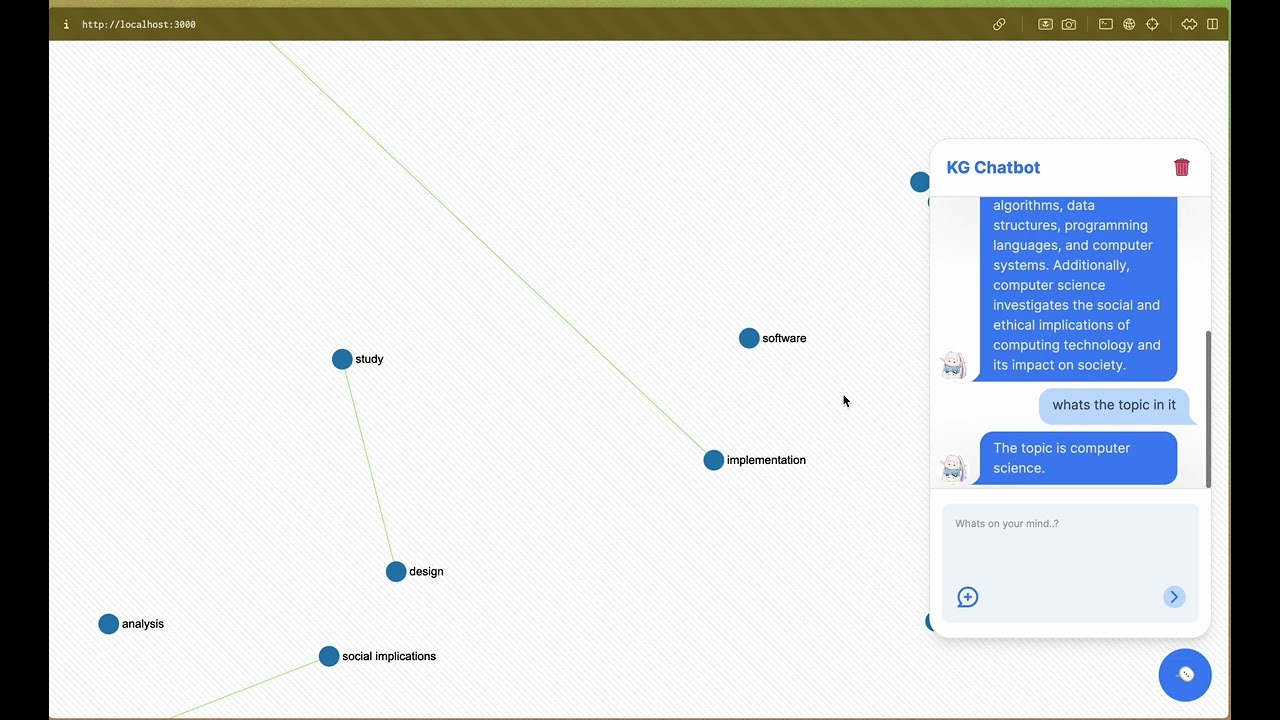Select the 'analysis' graph node

(109, 624)
